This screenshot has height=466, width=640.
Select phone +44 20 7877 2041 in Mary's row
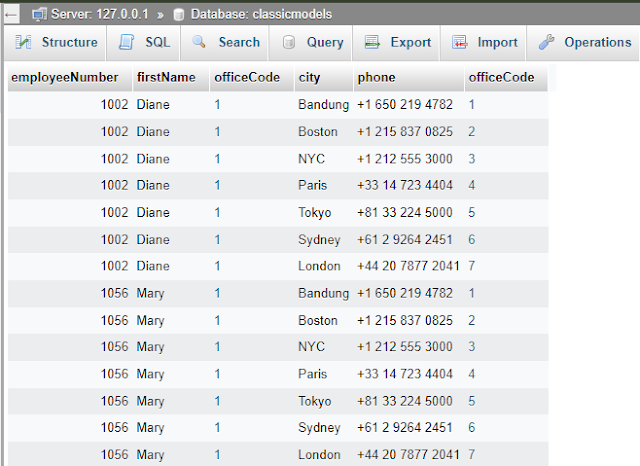click(x=408, y=454)
